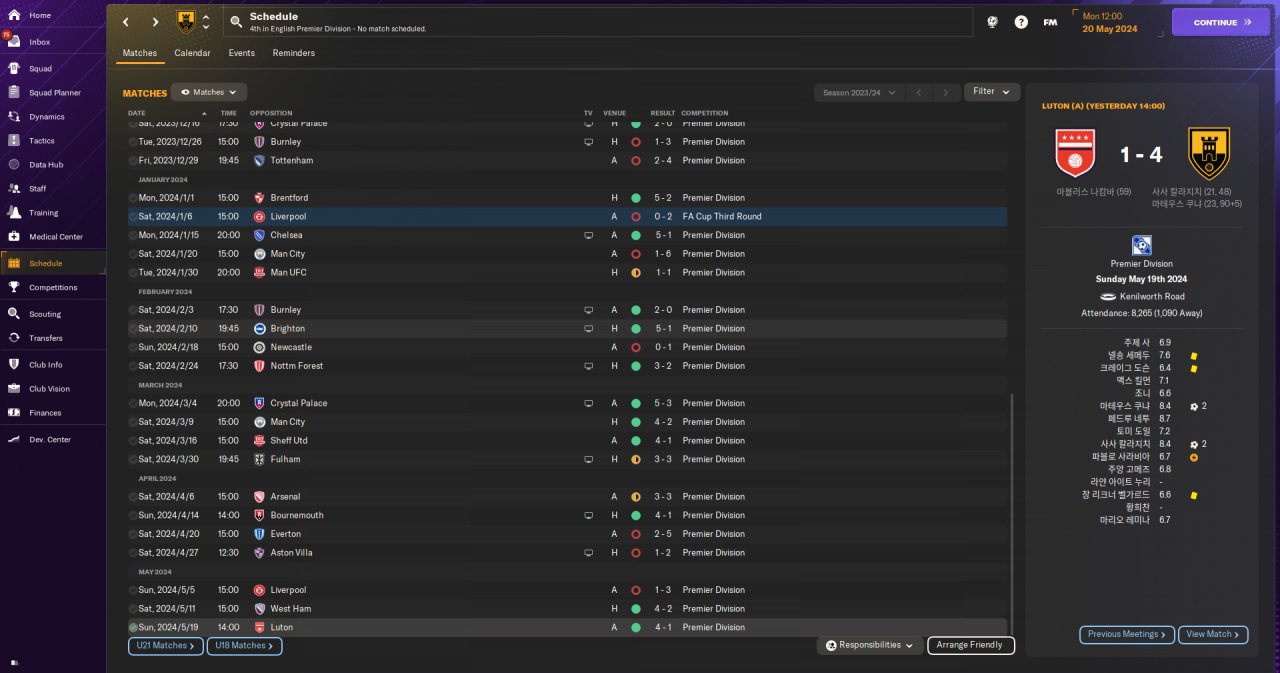This screenshot has width=1280, height=673.
Task: Open the Finances section
Action: tap(45, 413)
